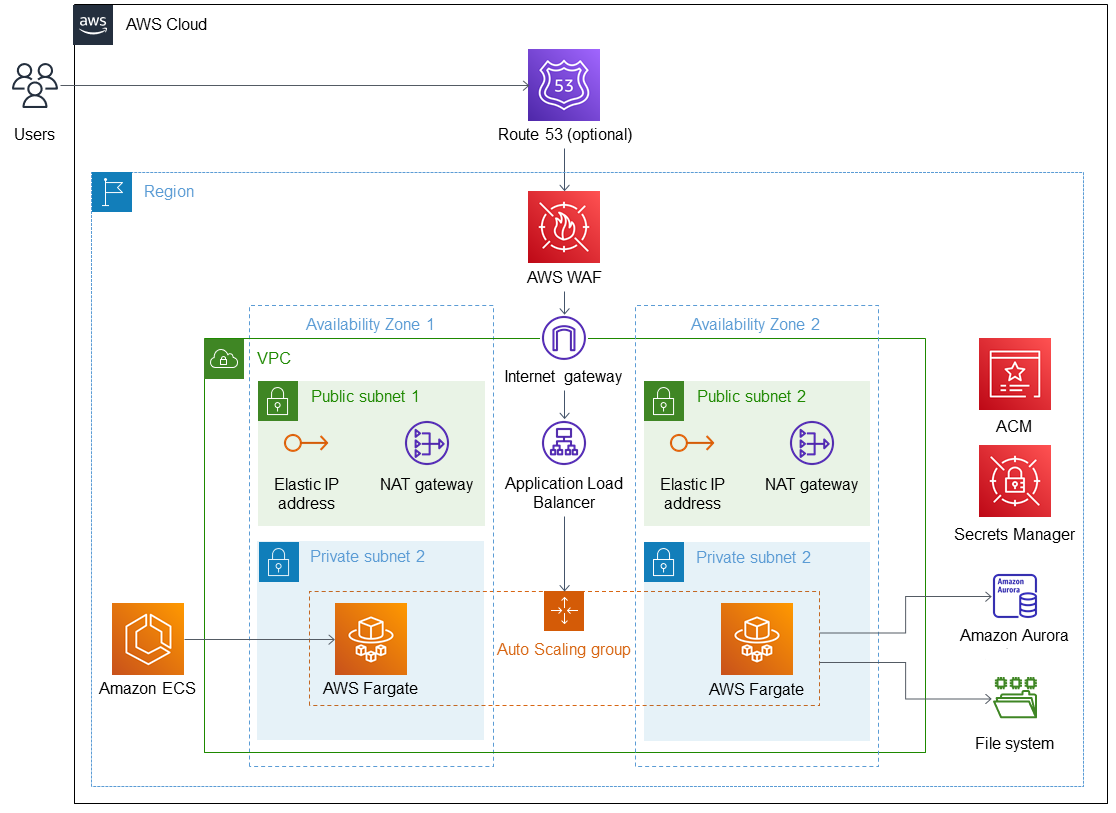Select "Private subnet 2" title in Availability Zone 1
Viewport: 1116px width, 813px height.
coord(367,557)
